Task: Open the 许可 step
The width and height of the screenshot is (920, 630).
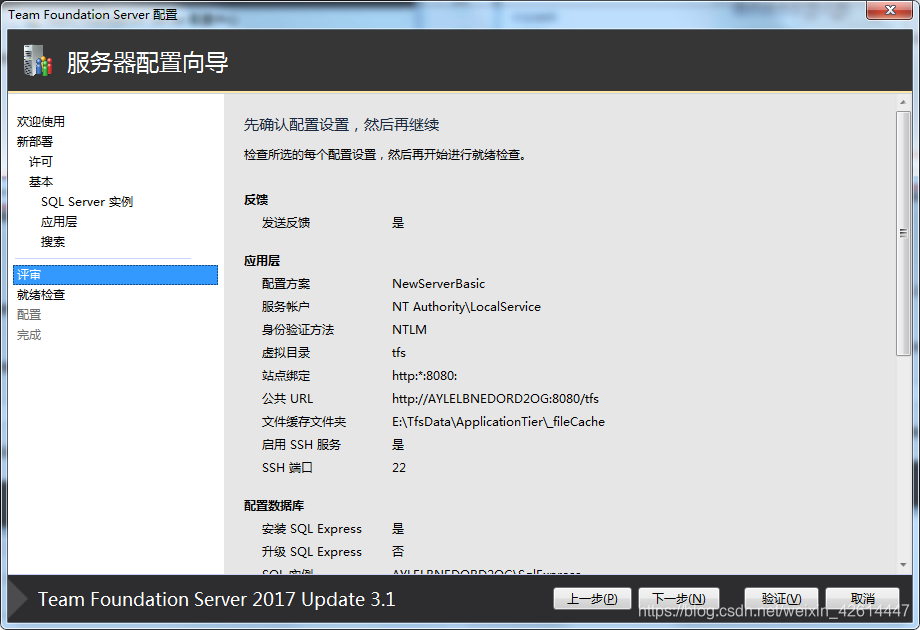Action: (41, 161)
